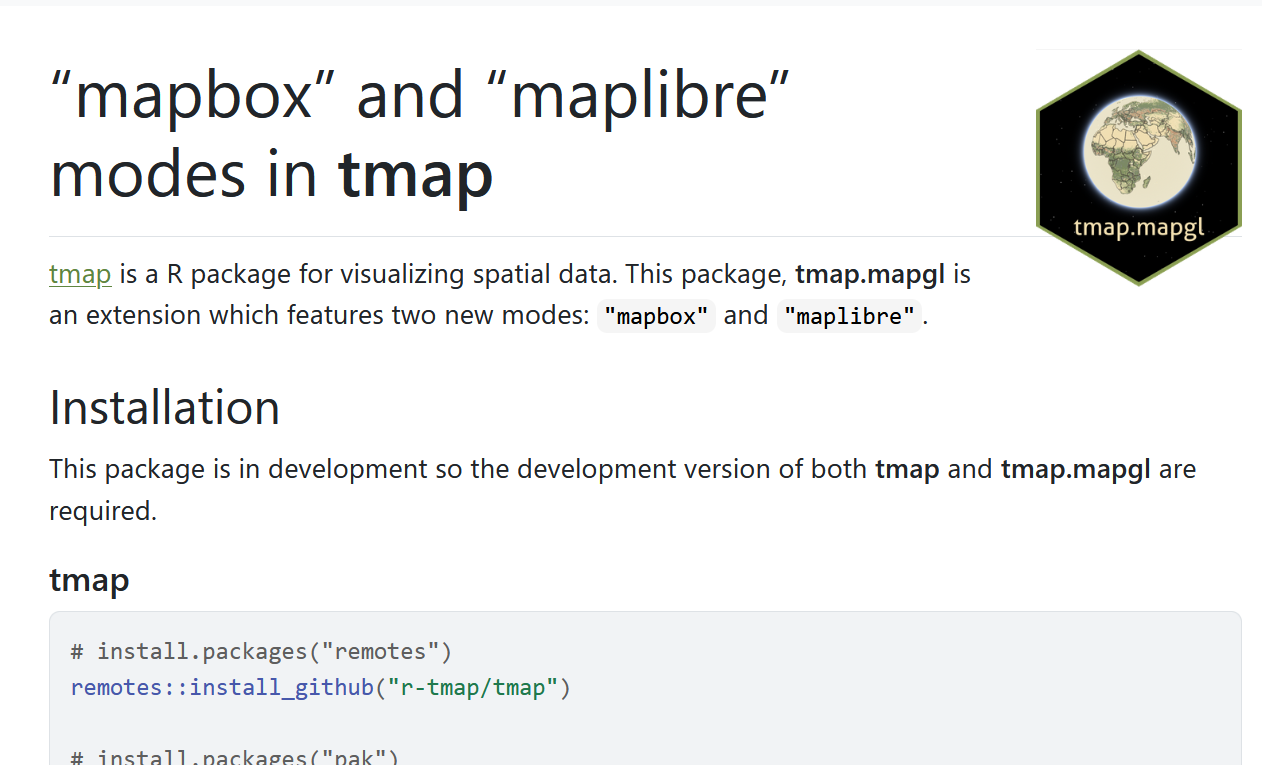Viewport: 1262px width, 765px height.
Task: Select the Installation heading
Action: tap(164, 407)
